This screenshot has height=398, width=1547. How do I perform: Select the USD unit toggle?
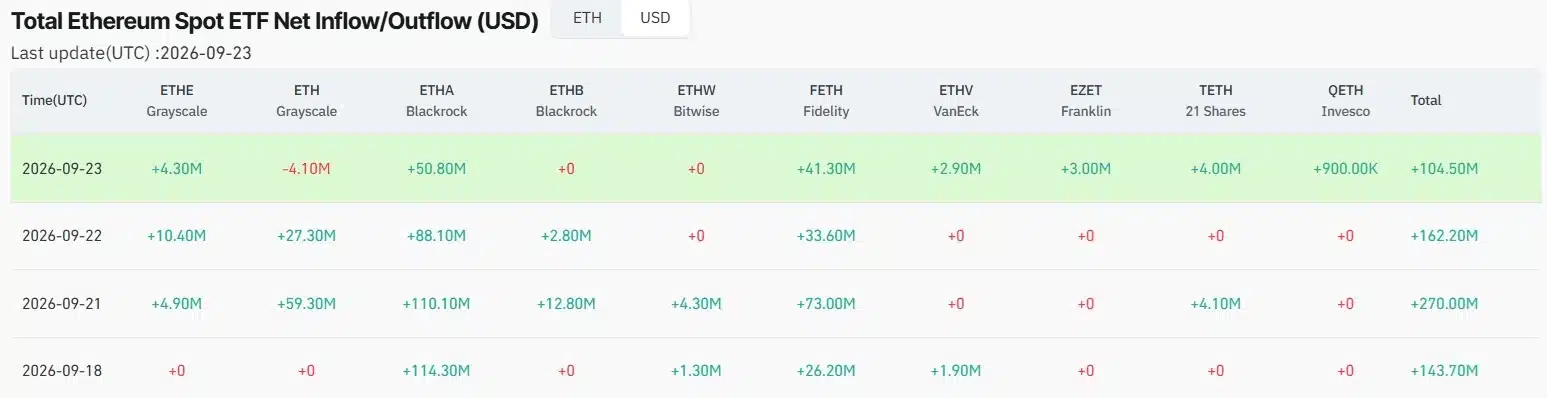655,19
